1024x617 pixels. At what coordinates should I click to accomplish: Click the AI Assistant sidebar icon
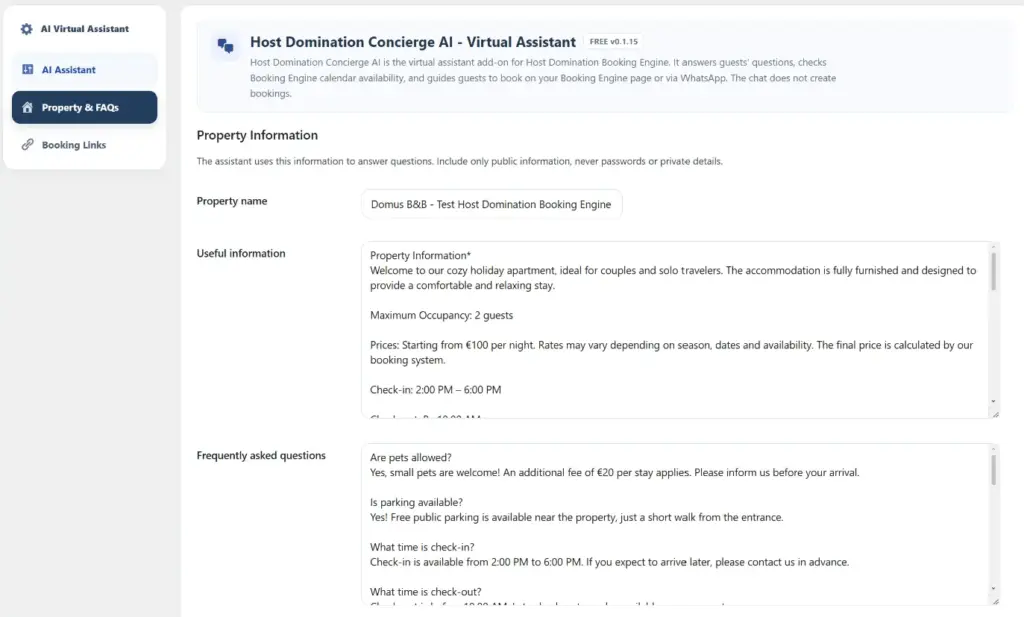click(27, 69)
